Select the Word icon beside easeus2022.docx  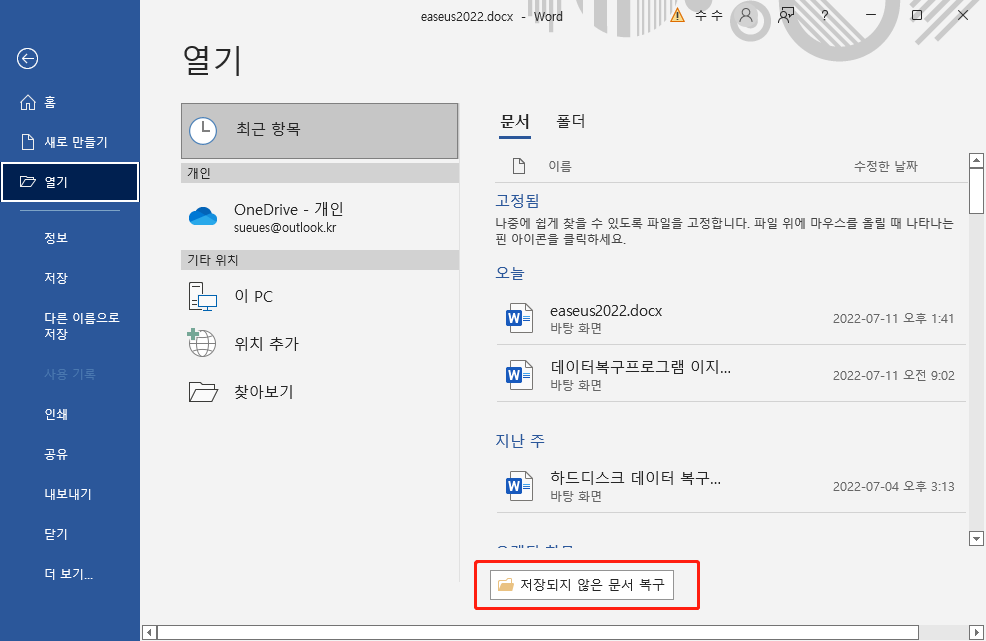click(518, 318)
